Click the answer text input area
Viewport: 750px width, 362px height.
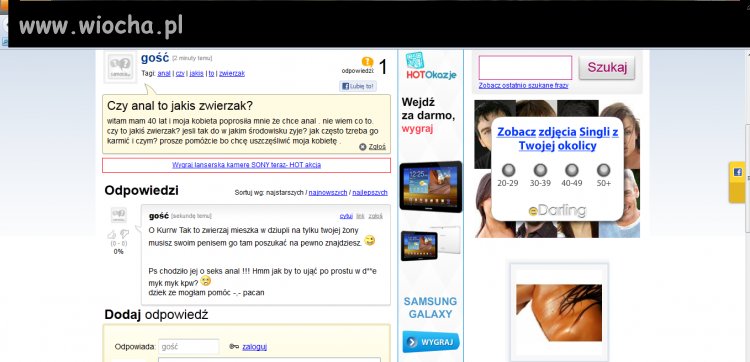pos(269,360)
